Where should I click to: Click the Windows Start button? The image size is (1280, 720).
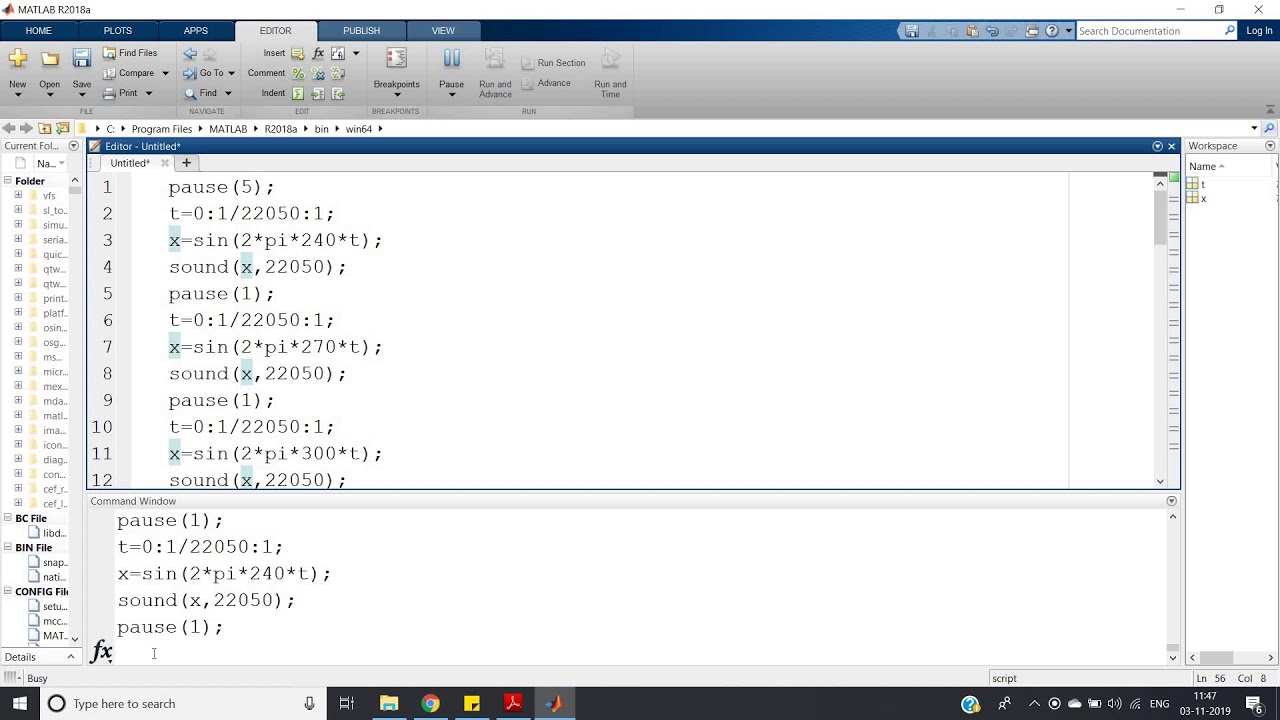20,704
